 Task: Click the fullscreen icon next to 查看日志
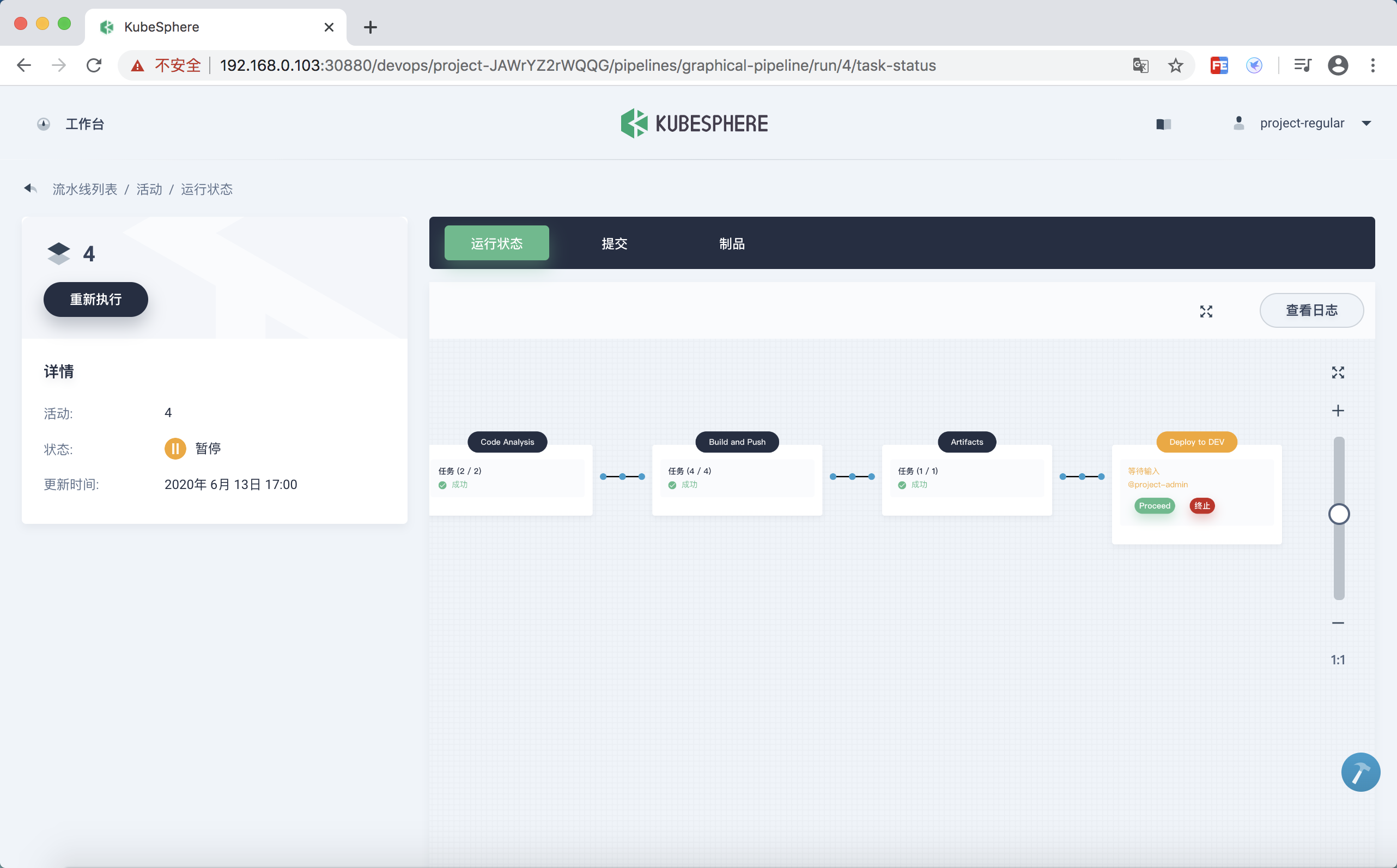pos(1206,311)
